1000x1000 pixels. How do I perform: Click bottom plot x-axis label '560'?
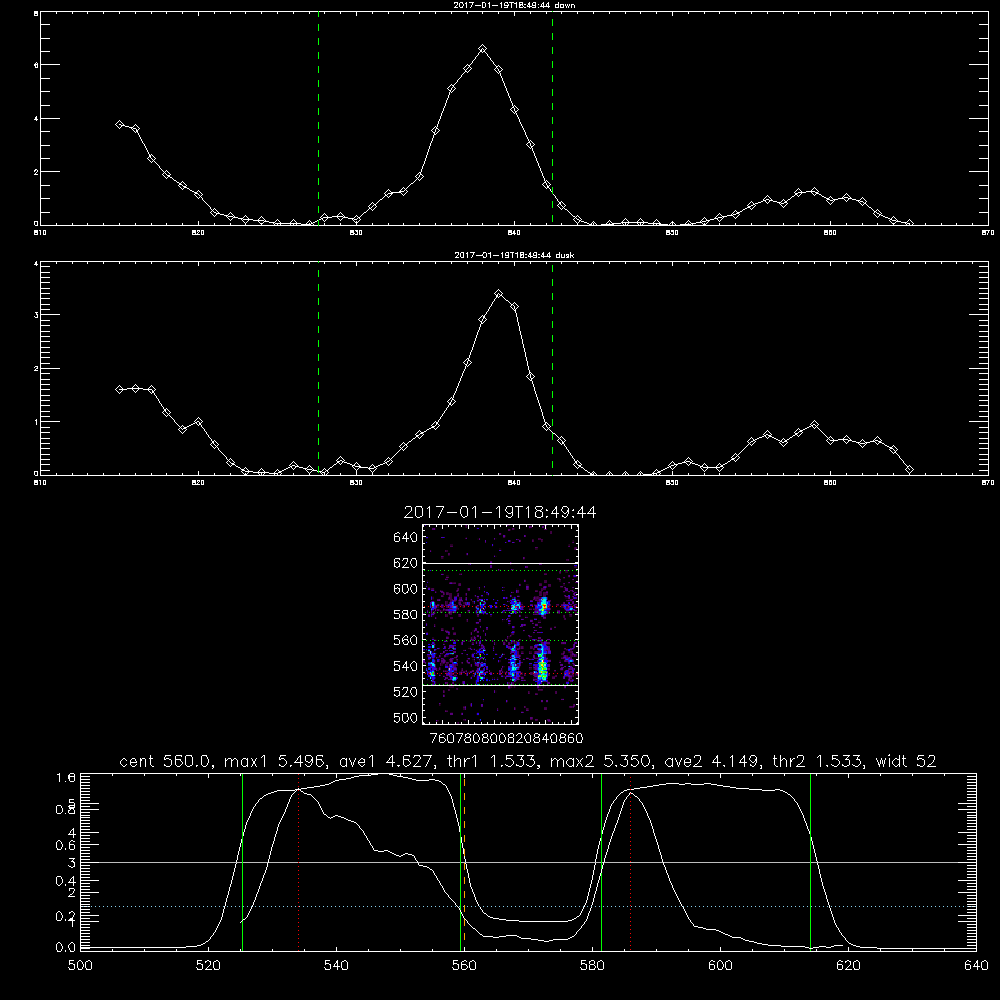(x=464, y=966)
